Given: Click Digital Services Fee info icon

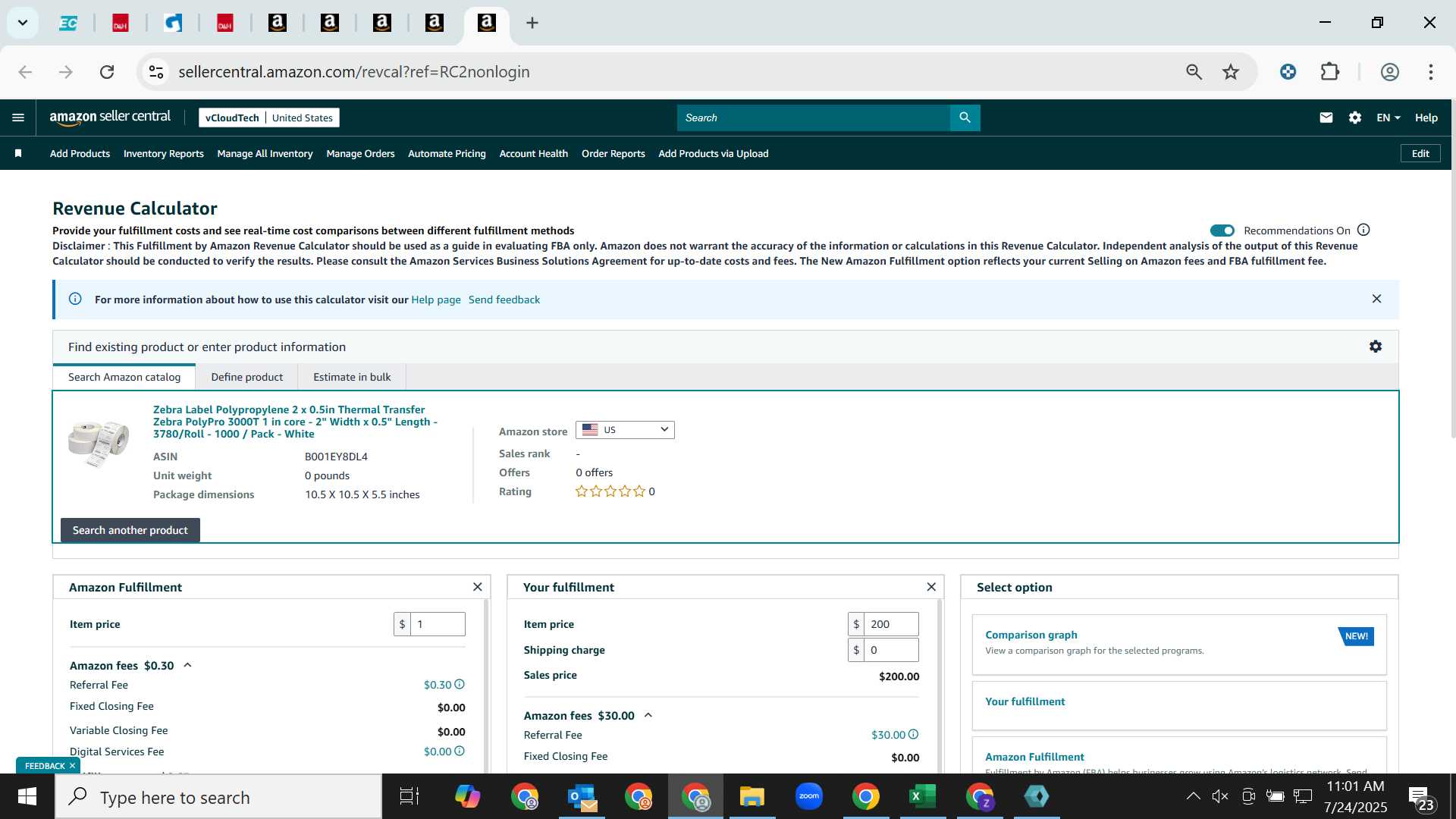Looking at the screenshot, I should point(459,751).
